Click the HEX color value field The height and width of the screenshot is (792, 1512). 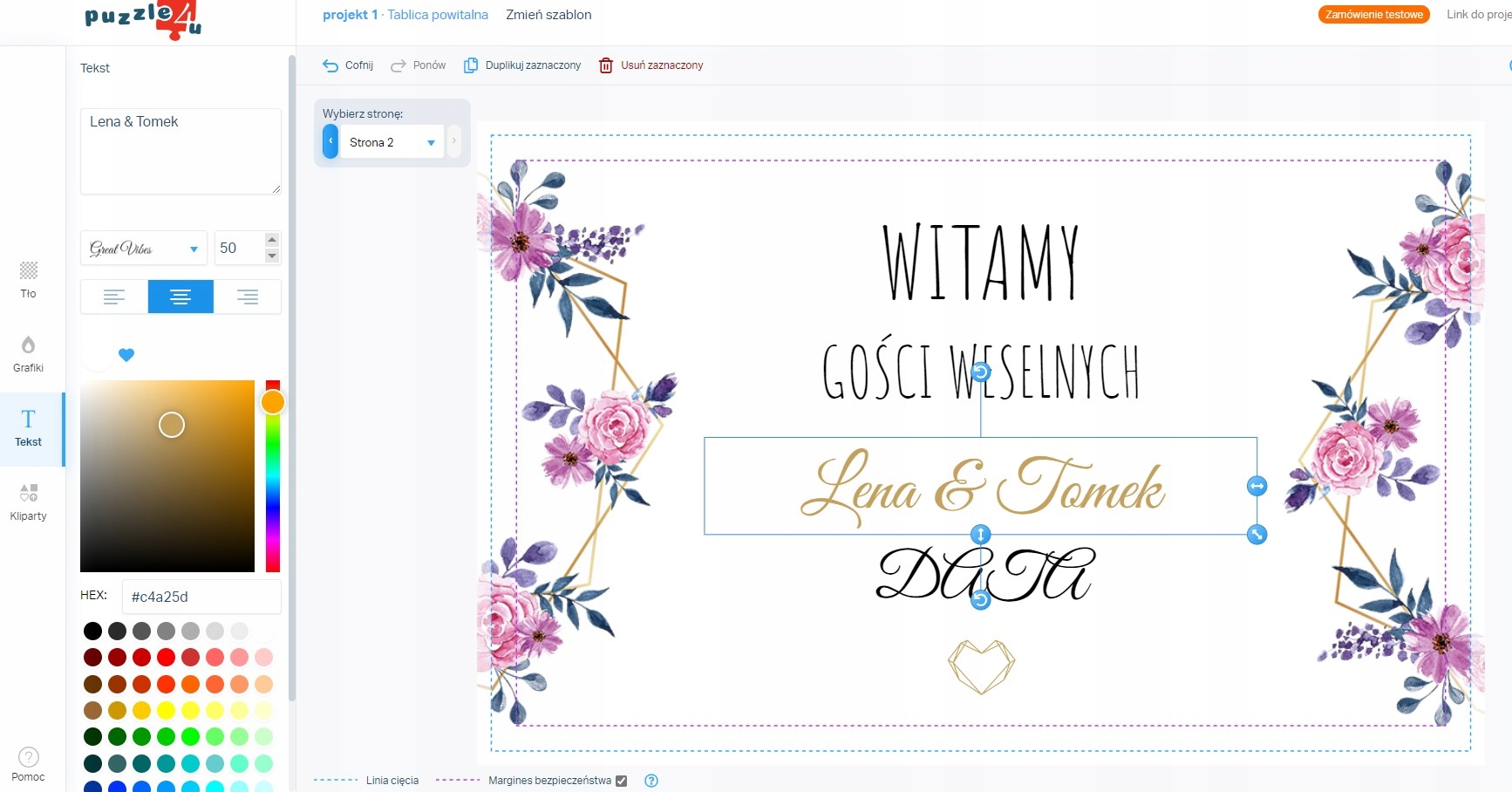click(201, 597)
